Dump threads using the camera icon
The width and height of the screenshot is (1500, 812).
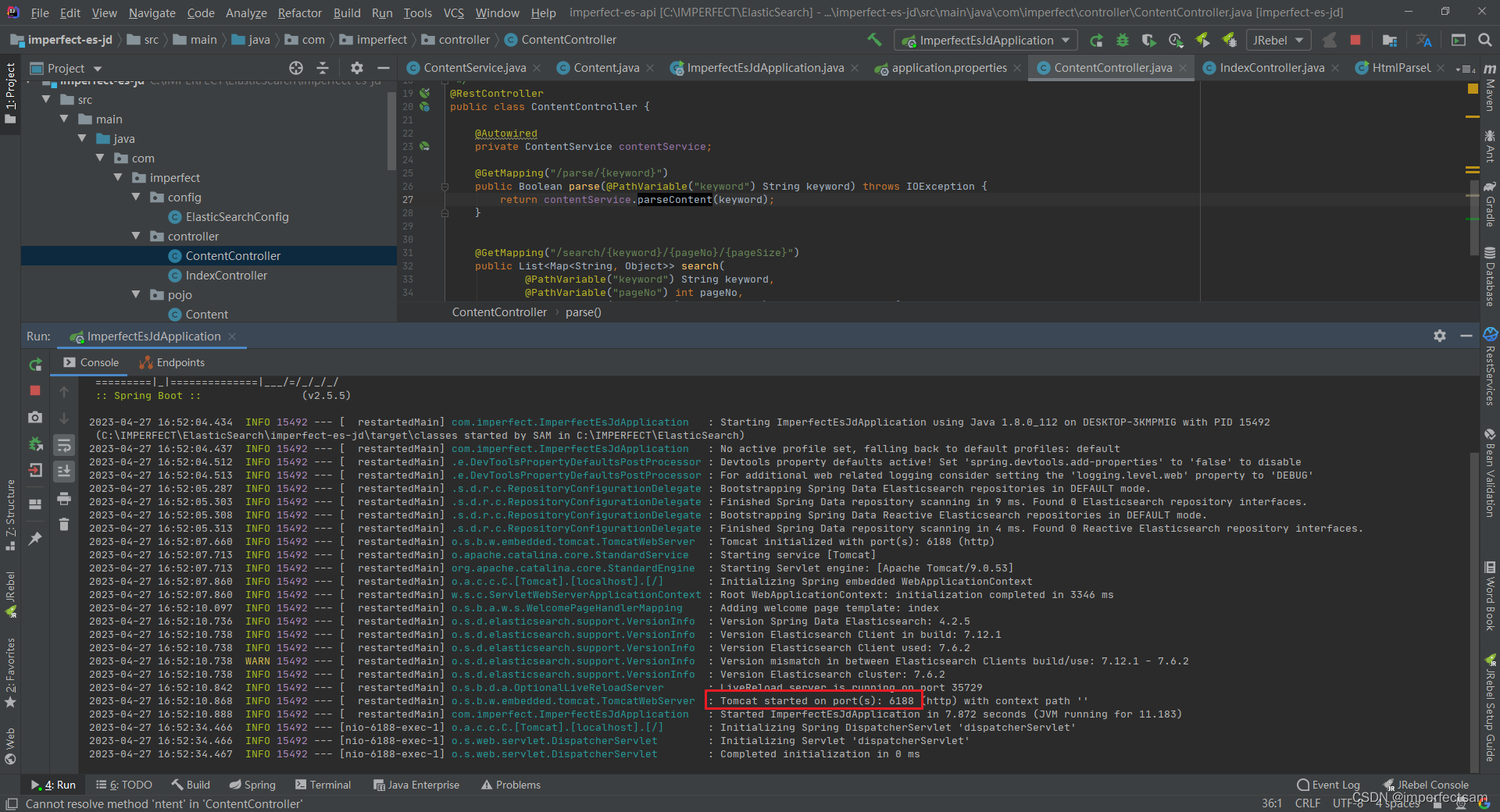(x=35, y=418)
